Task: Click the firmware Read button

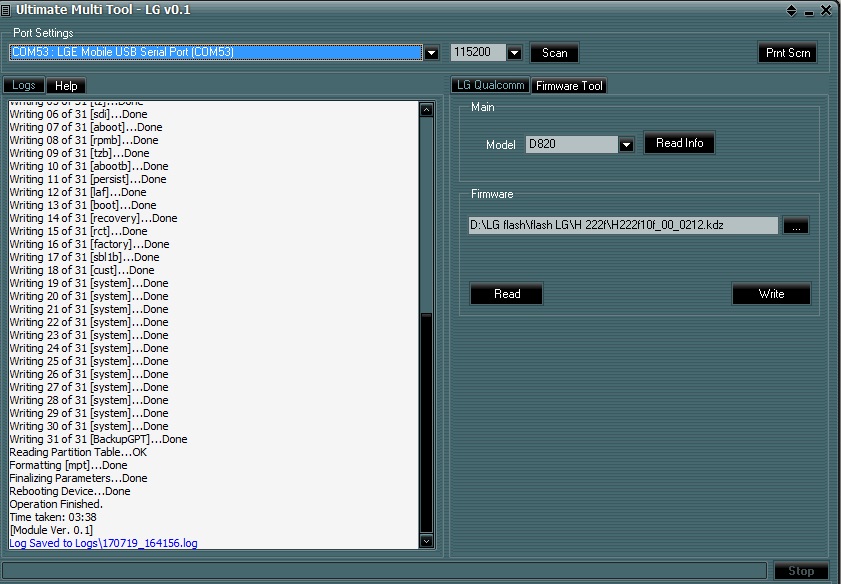Action: click(x=507, y=294)
